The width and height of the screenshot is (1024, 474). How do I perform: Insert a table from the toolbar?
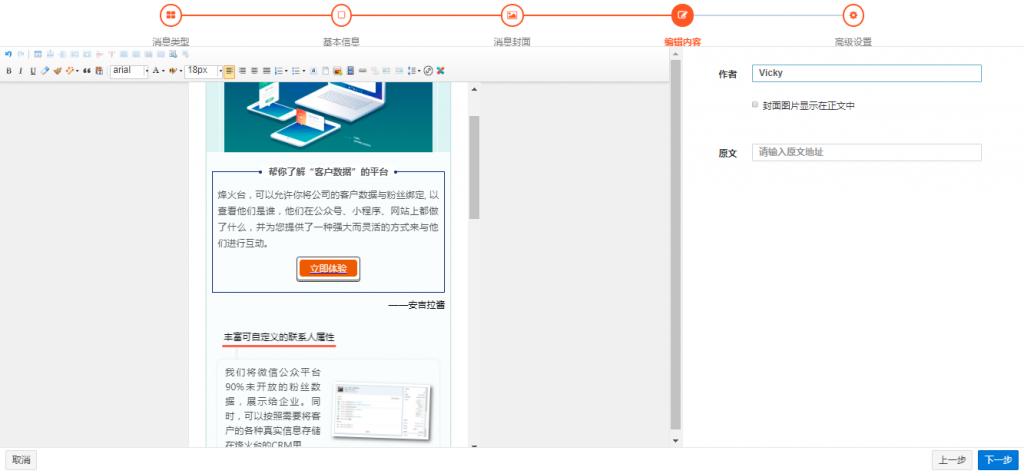[x=38, y=54]
